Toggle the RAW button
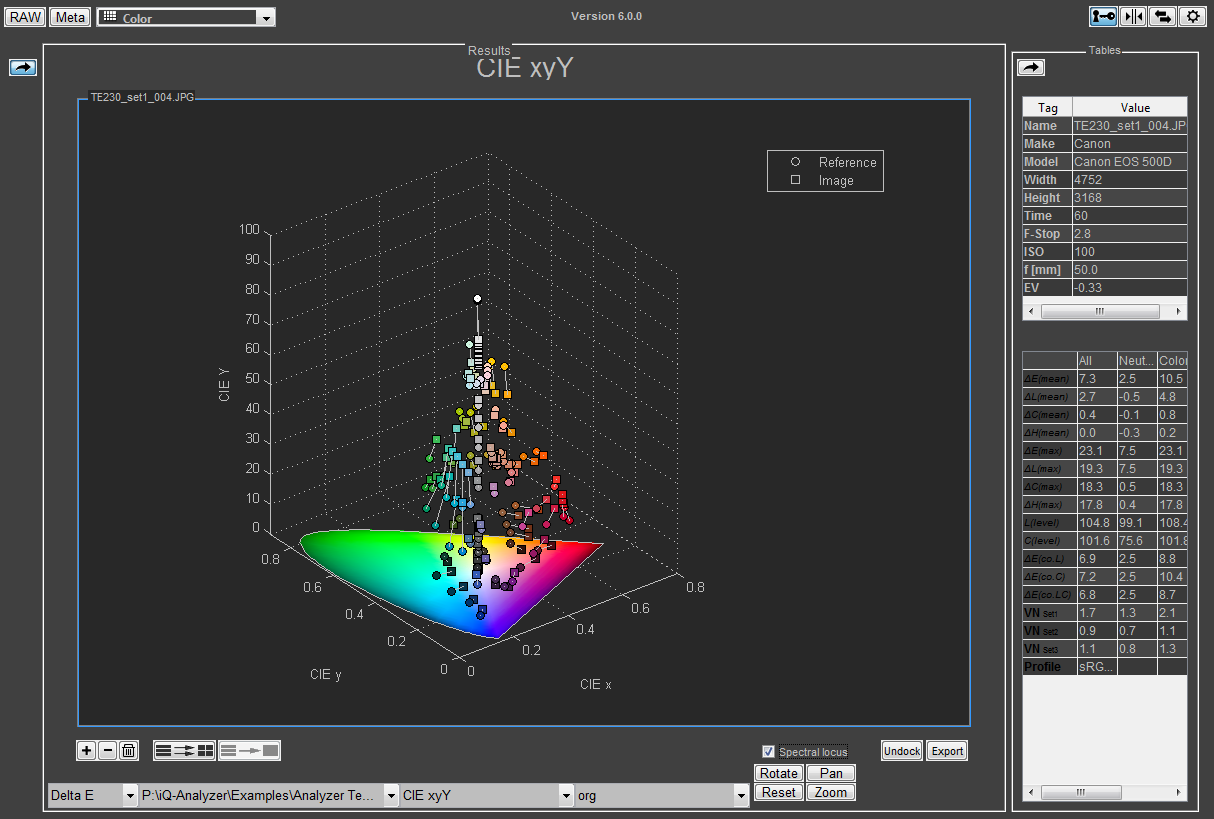The width and height of the screenshot is (1214, 819). [x=25, y=17]
